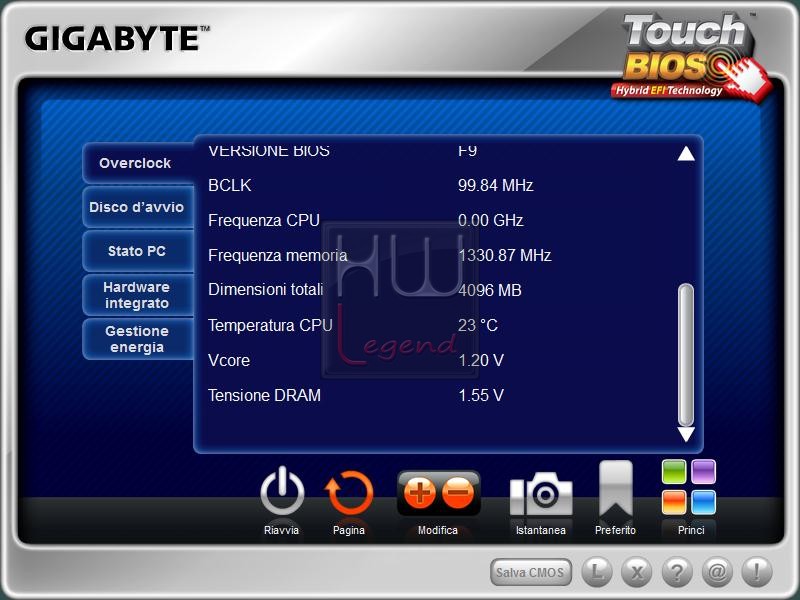Image resolution: width=800 pixels, height=600 pixels.
Task: Open help with the question mark button
Action: 677,572
